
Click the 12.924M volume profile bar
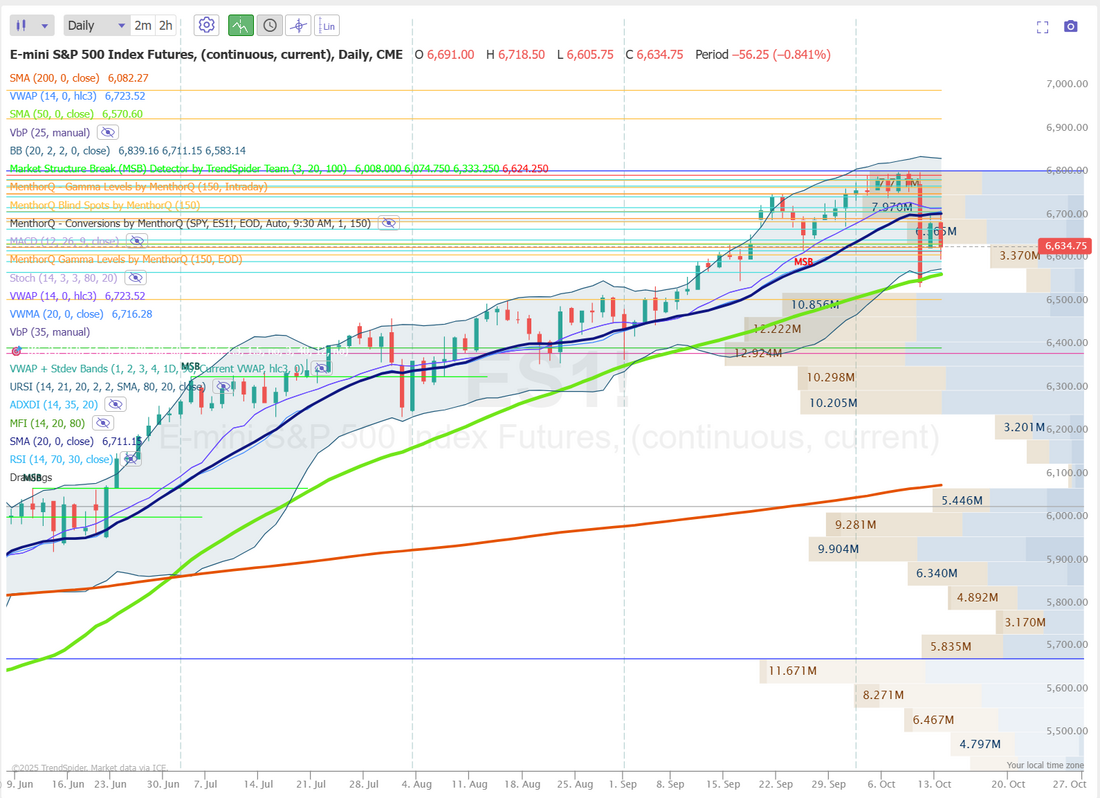click(757, 352)
